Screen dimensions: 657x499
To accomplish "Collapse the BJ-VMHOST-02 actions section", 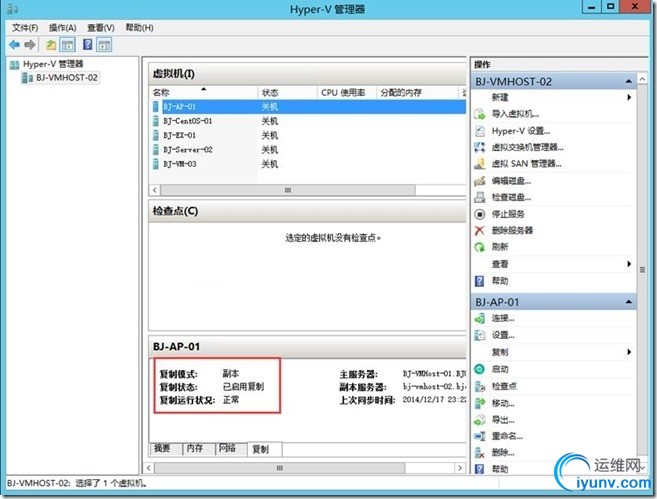I will (629, 81).
